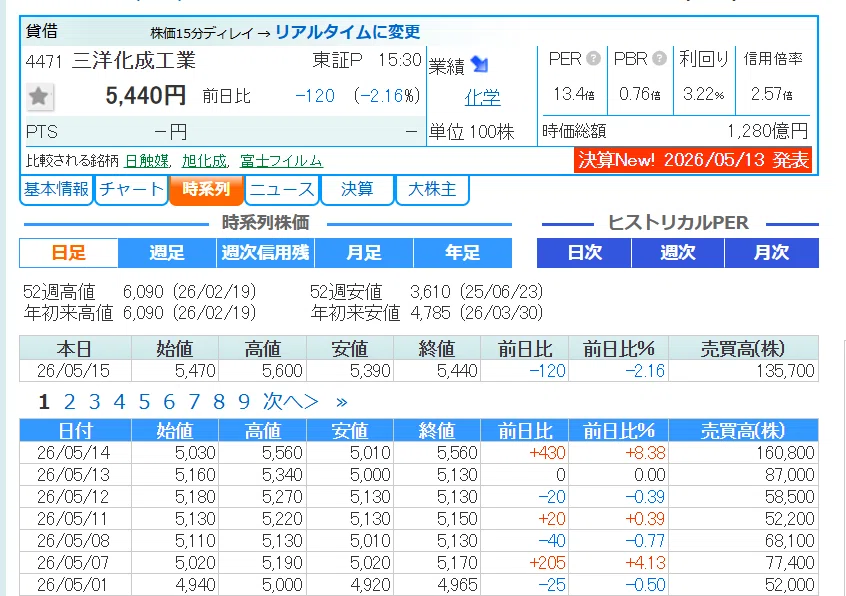Open the 化学 sector link

click(482, 98)
